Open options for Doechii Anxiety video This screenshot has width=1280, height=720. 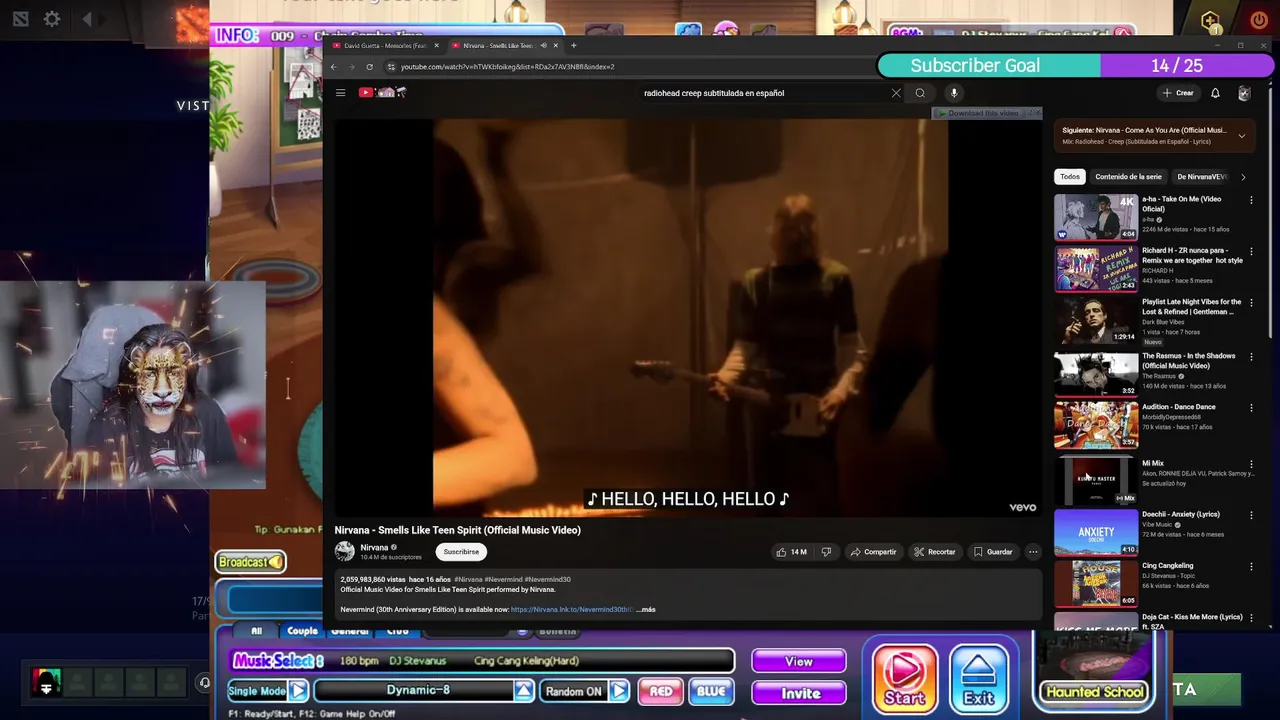tap(1251, 515)
